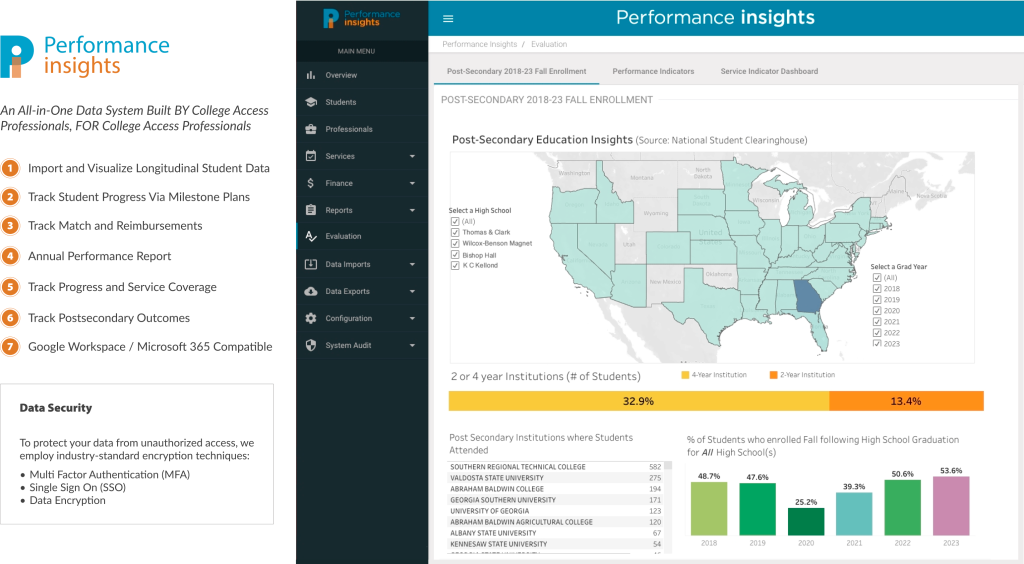Click the 2020 bar showing 25.2%

[x=806, y=522]
